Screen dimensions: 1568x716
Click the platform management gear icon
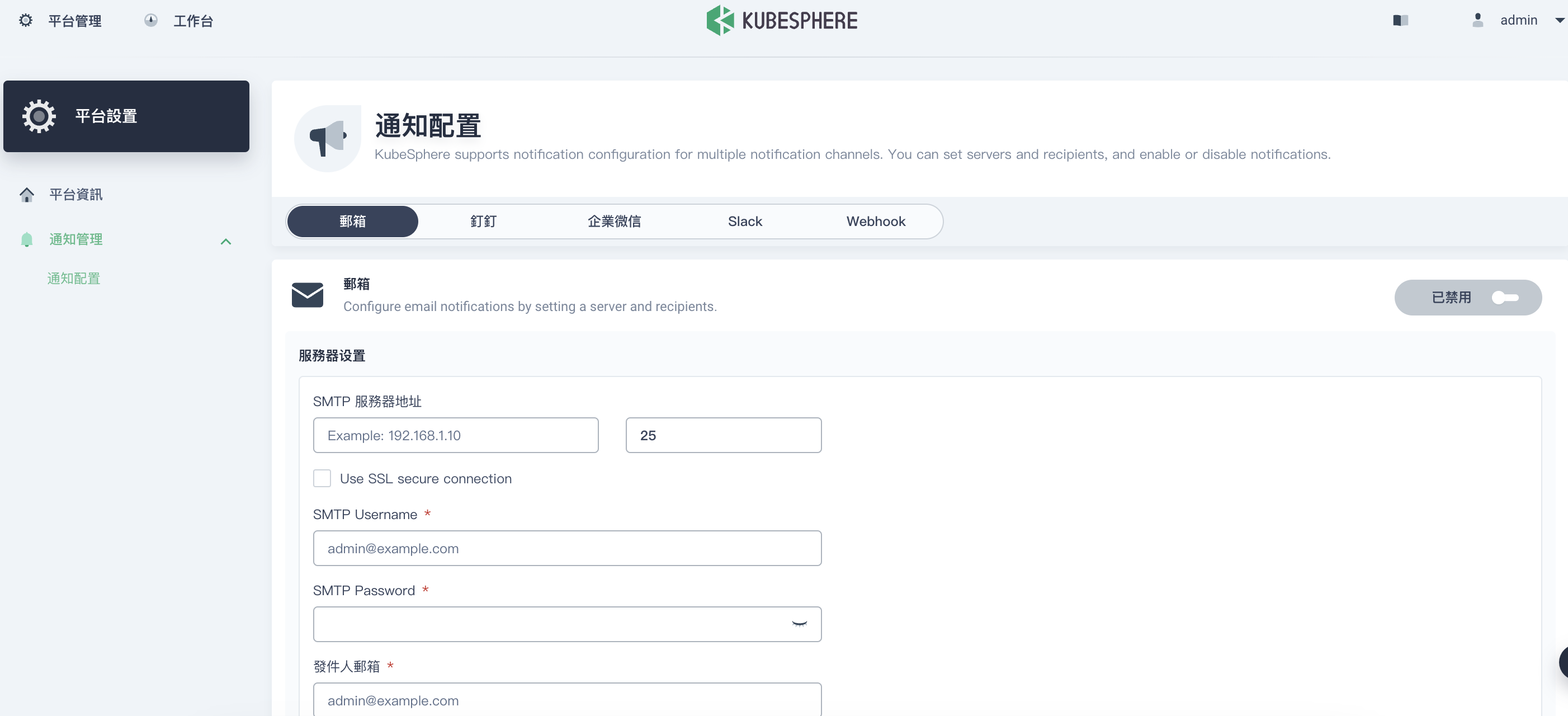[26, 21]
